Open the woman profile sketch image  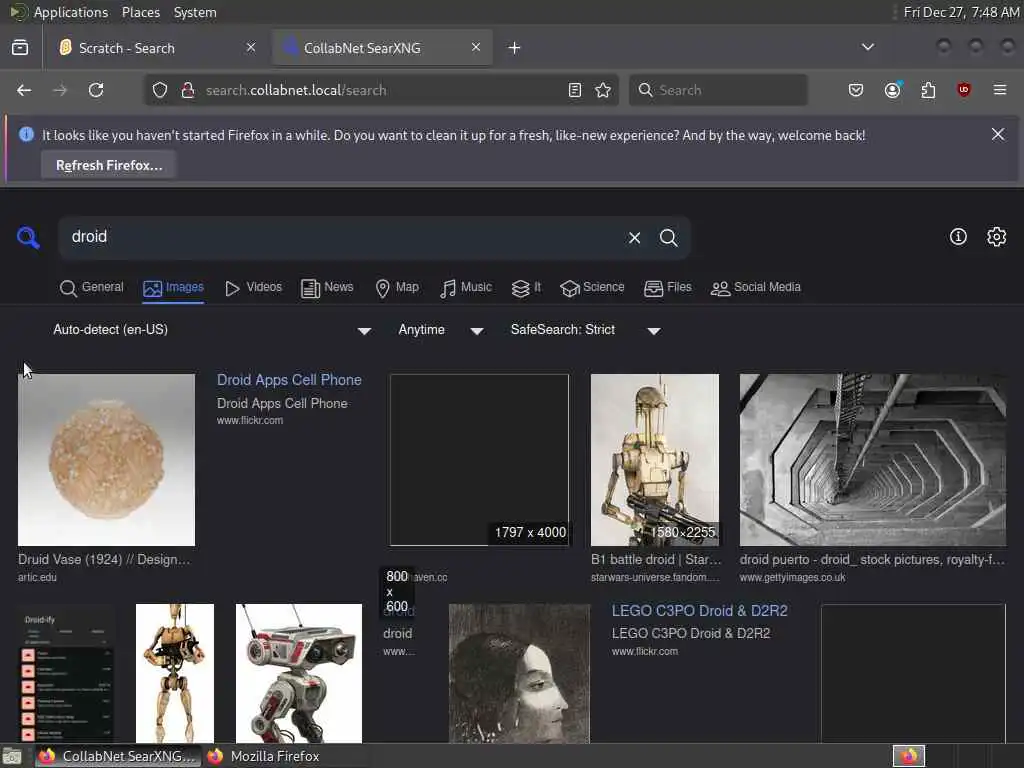tap(519, 673)
